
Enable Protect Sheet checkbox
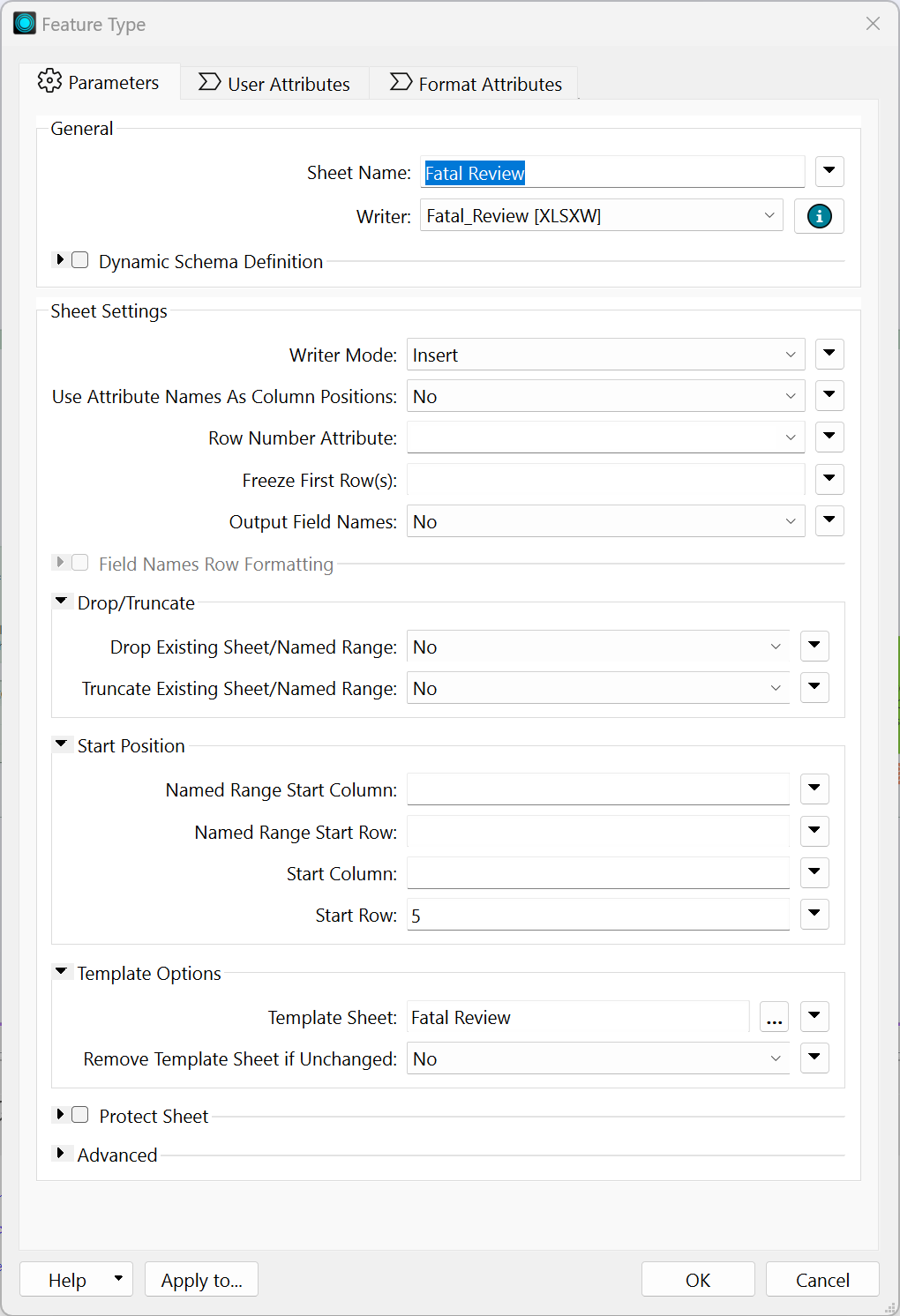pos(80,1115)
